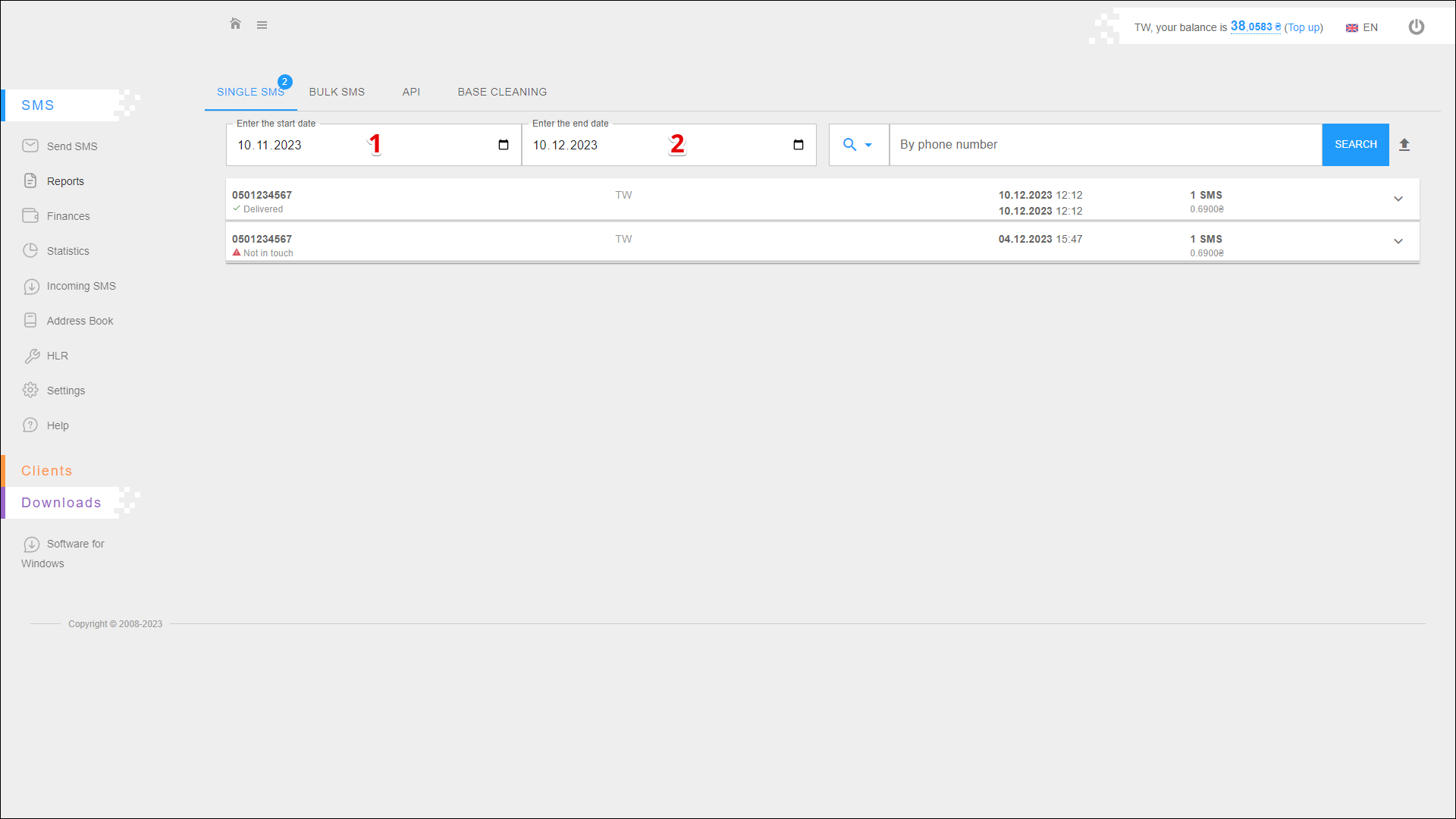
Task: Open end date calendar picker icon
Action: point(799,145)
